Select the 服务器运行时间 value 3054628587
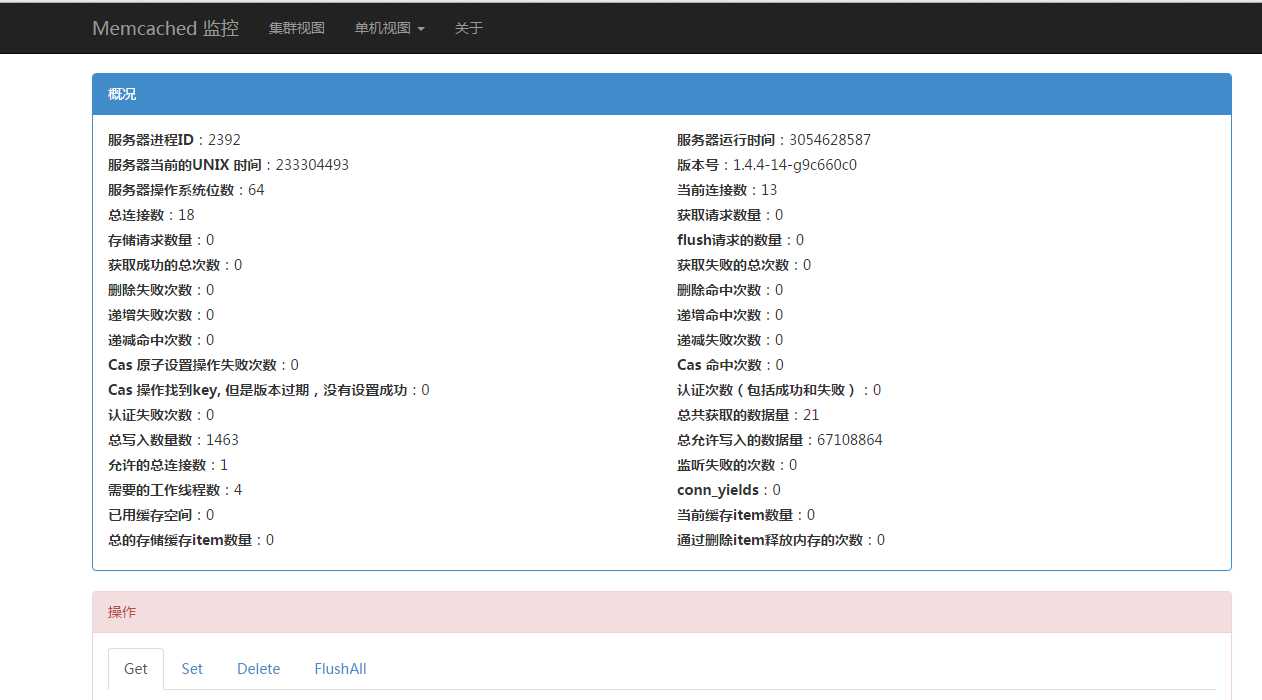 [830, 140]
